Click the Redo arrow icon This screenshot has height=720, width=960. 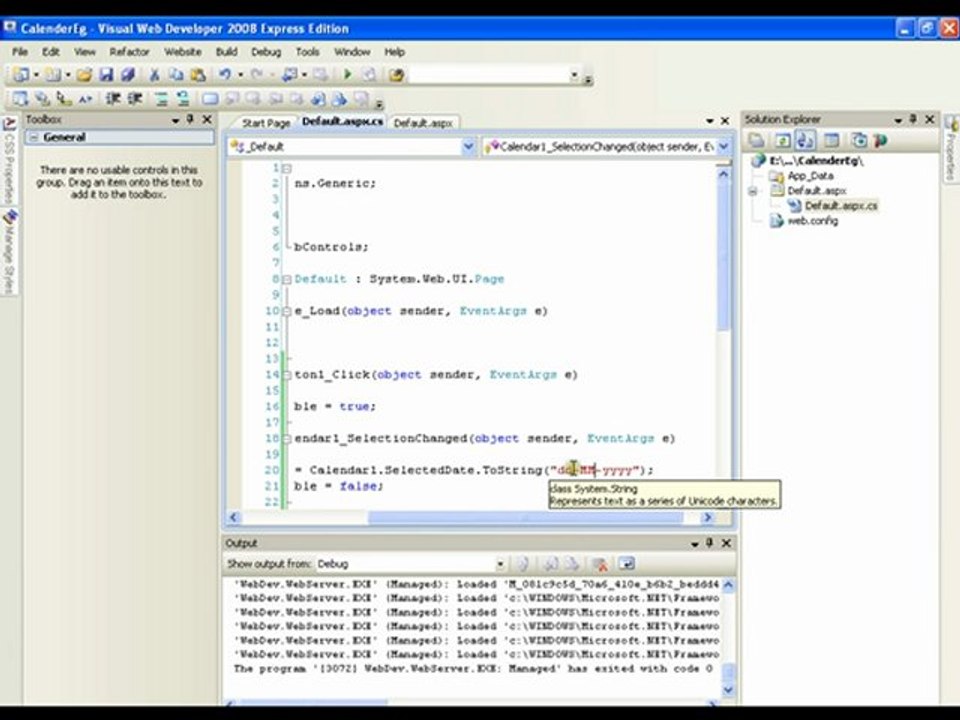point(257,75)
